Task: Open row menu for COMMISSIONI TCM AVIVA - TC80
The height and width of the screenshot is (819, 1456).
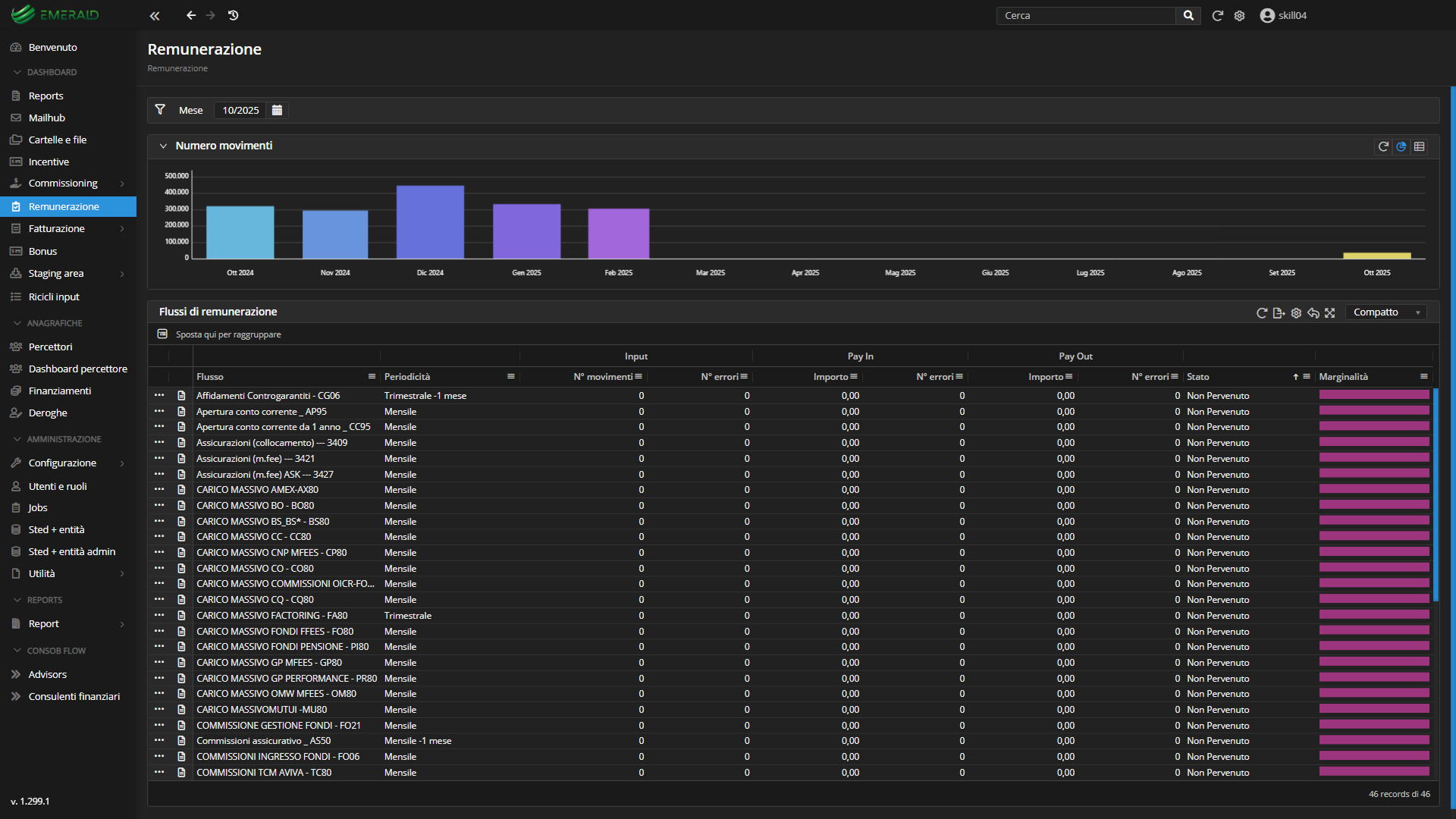Action: (159, 772)
